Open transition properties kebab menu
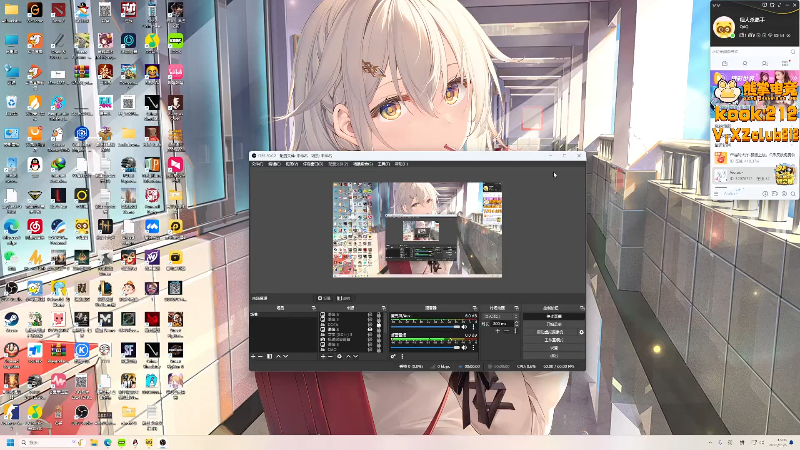800x450 pixels. coord(515,331)
